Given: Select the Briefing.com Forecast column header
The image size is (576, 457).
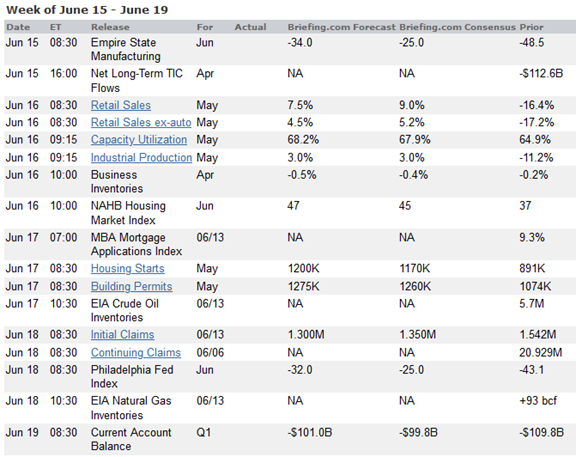Looking at the screenshot, I should pos(342,27).
